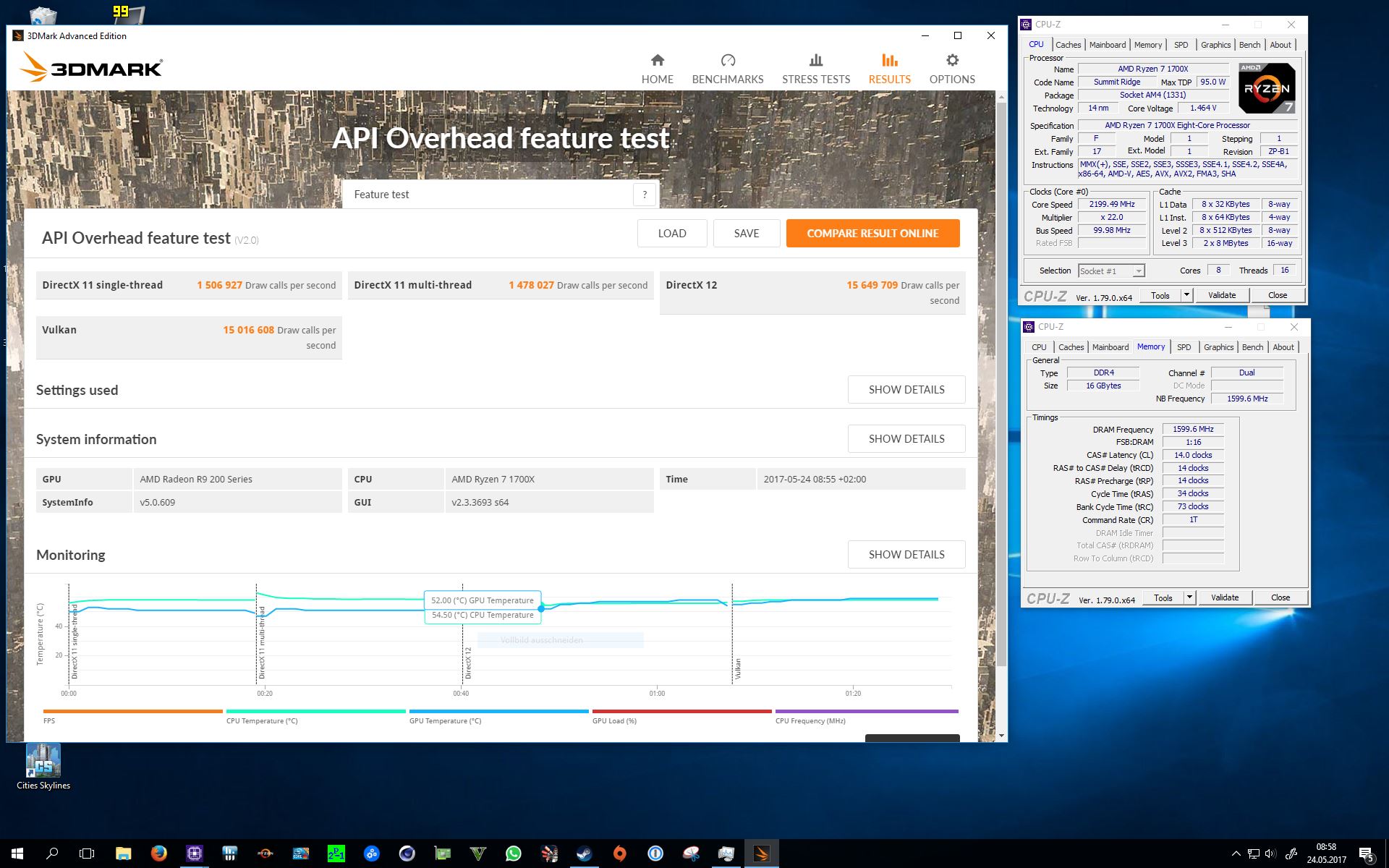
Task: Expand the Socket #1 selection dropdown
Action: [1139, 271]
